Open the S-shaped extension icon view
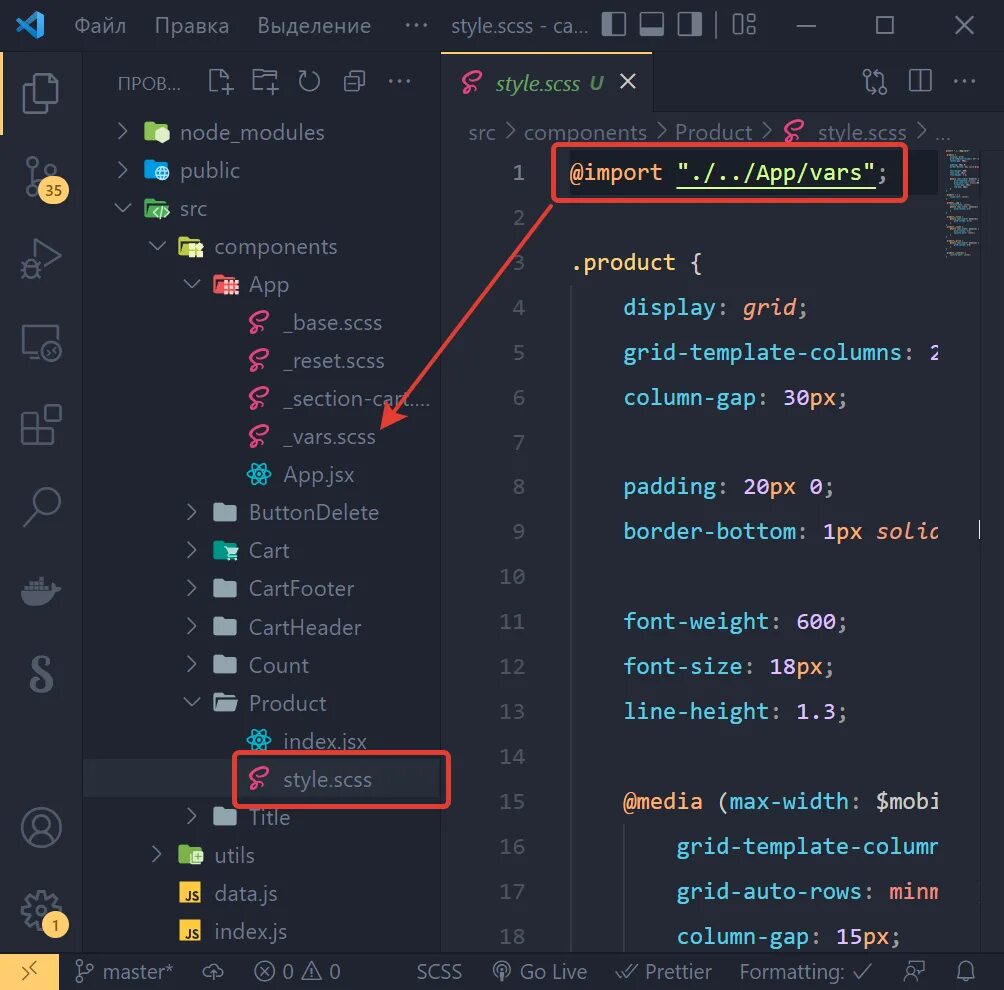Viewport: 1004px width, 990px height. point(41,674)
